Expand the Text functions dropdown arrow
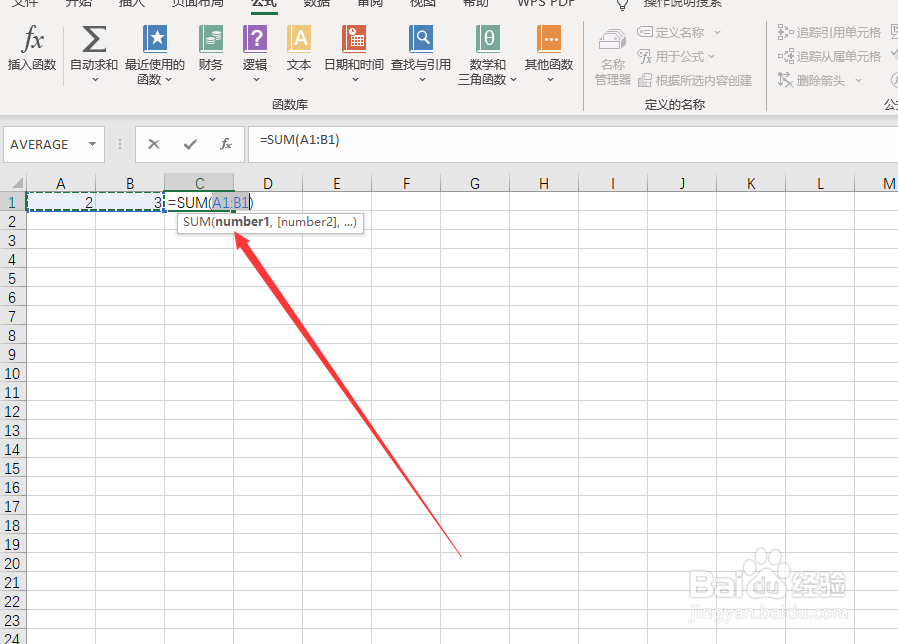898x644 pixels. (x=300, y=80)
